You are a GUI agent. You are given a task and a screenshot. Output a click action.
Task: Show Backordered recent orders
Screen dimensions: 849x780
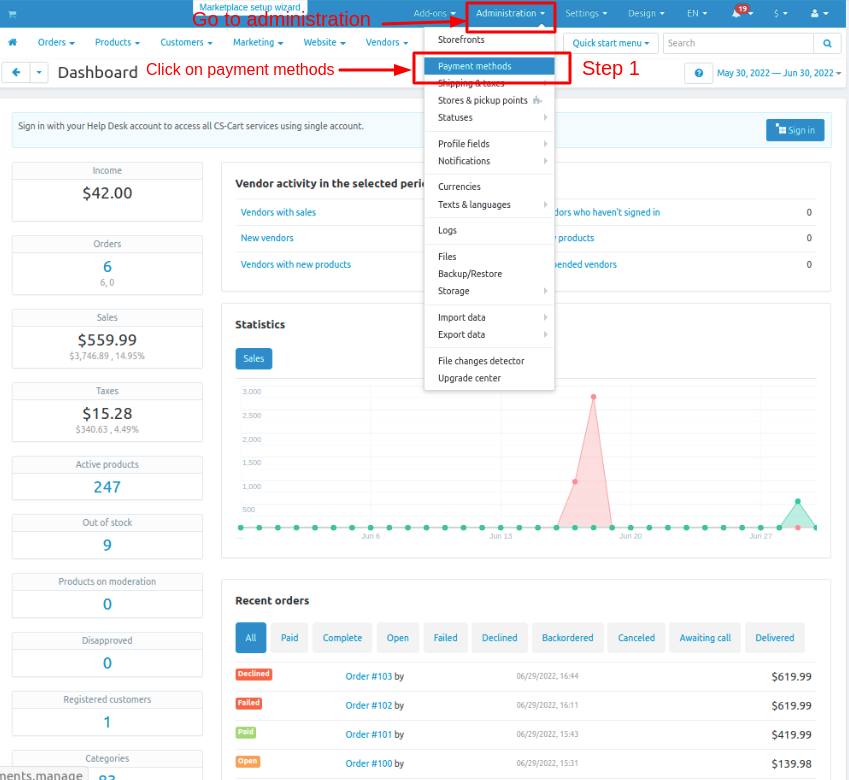tap(567, 638)
